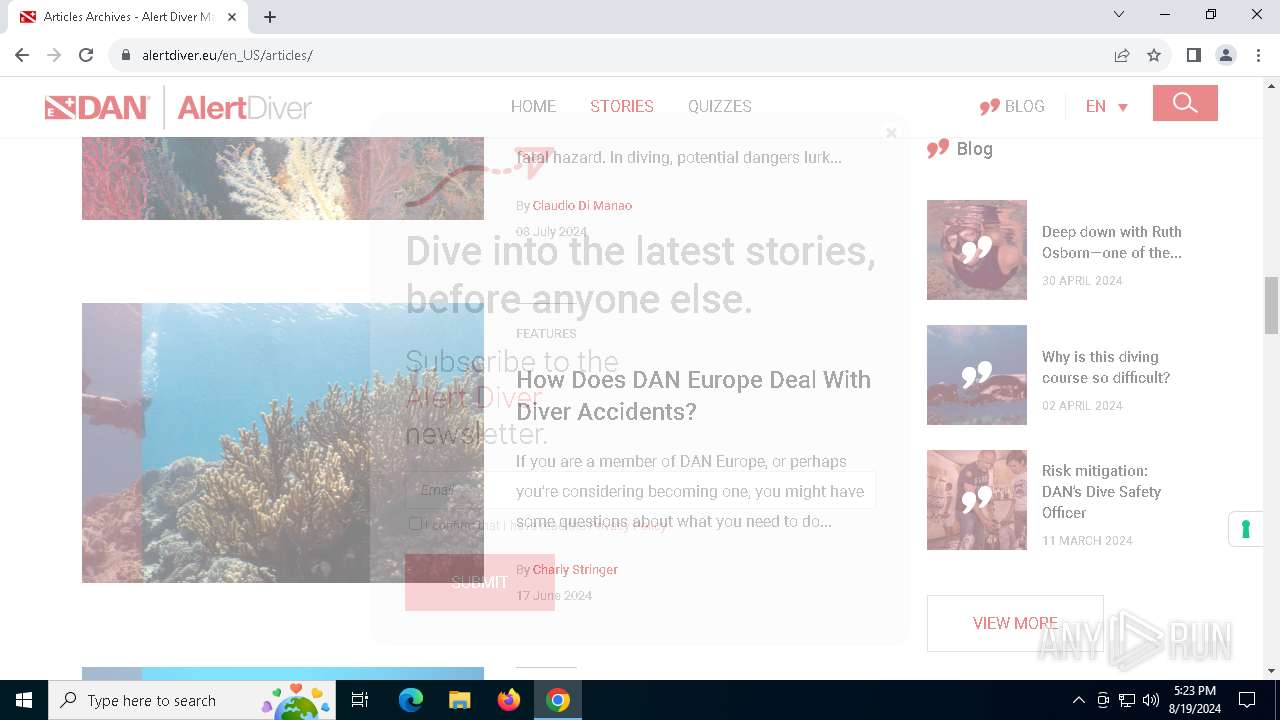Click author Claudio Di Manao link
Screen dimensions: 1280x720
[x=582, y=205]
